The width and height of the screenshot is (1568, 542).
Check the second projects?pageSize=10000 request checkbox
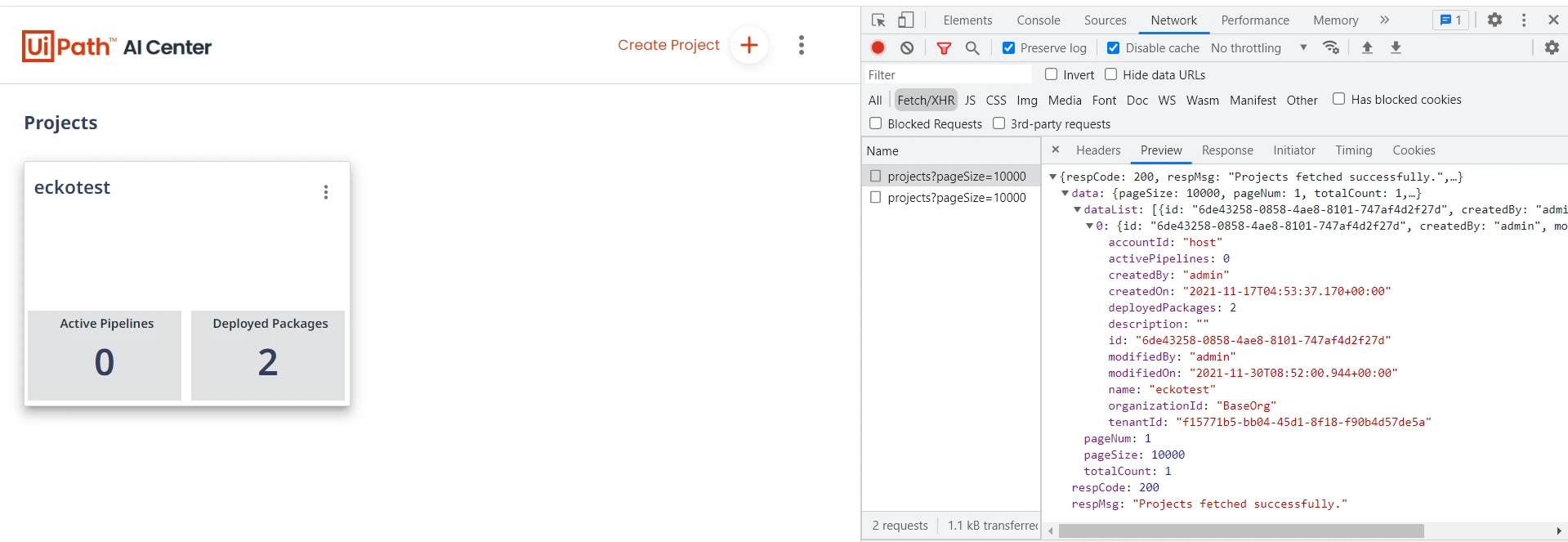[876, 197]
